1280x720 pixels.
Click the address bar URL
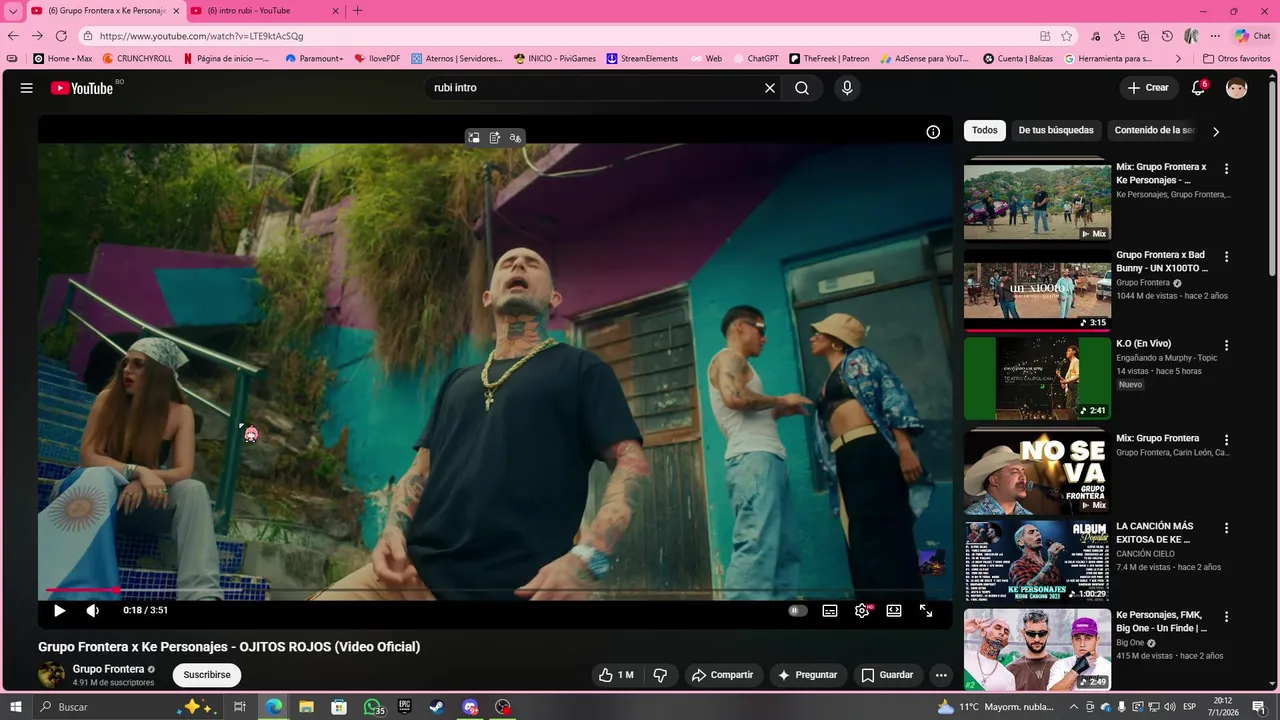pos(202,36)
